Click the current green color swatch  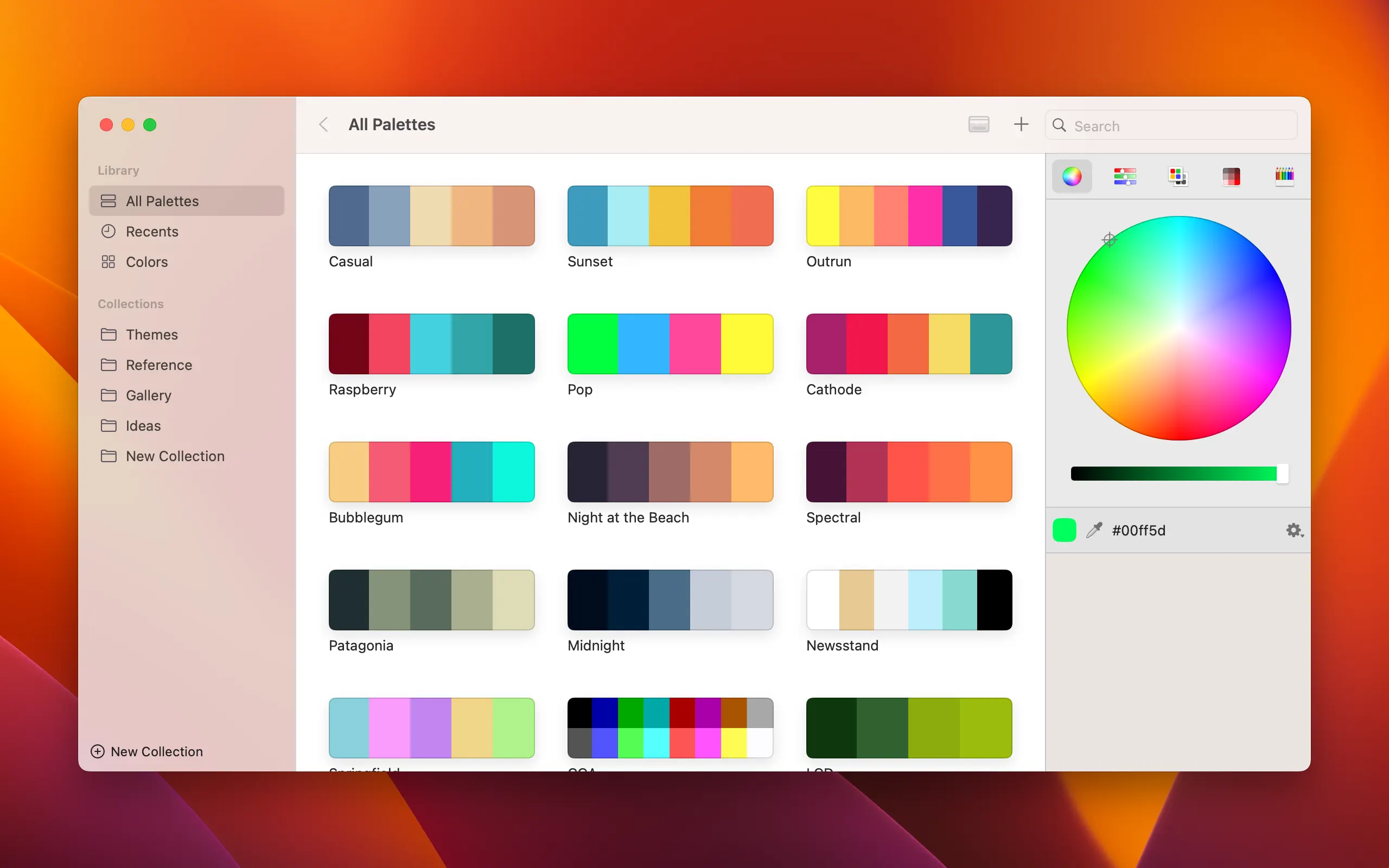coord(1064,530)
